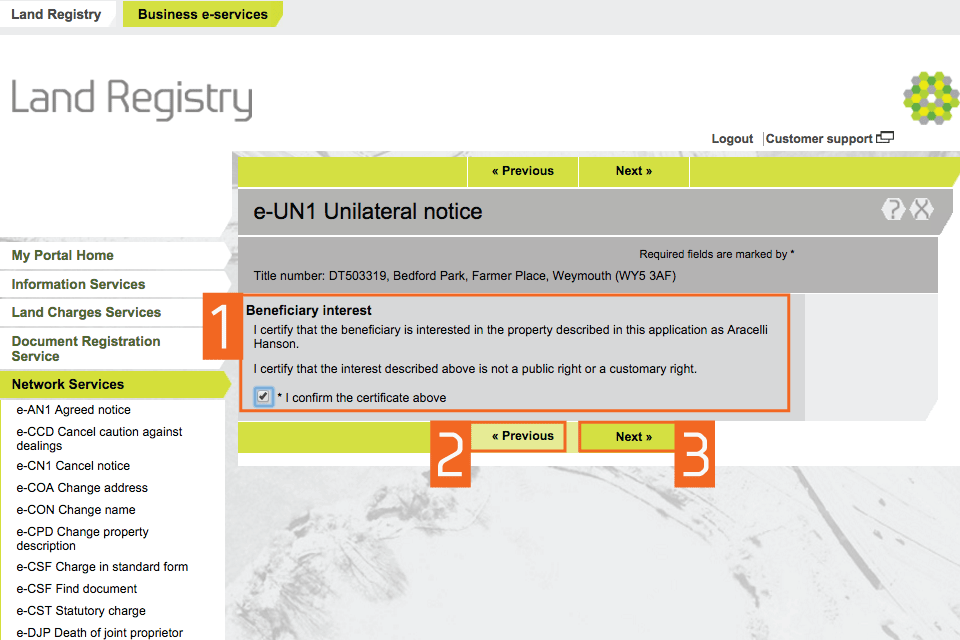Toggle the confirm certificate checkbox
This screenshot has width=960, height=640.
point(264,397)
